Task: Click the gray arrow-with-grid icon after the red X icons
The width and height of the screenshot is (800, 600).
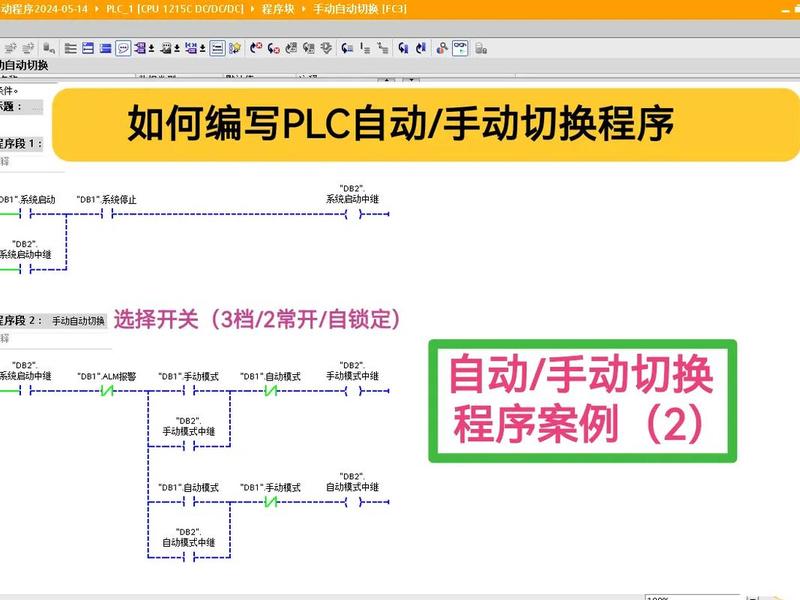Action: pos(291,48)
